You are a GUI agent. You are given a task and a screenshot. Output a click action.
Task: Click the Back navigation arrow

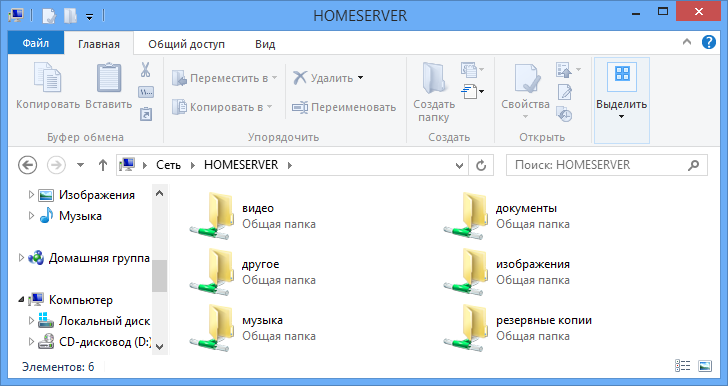click(27, 165)
